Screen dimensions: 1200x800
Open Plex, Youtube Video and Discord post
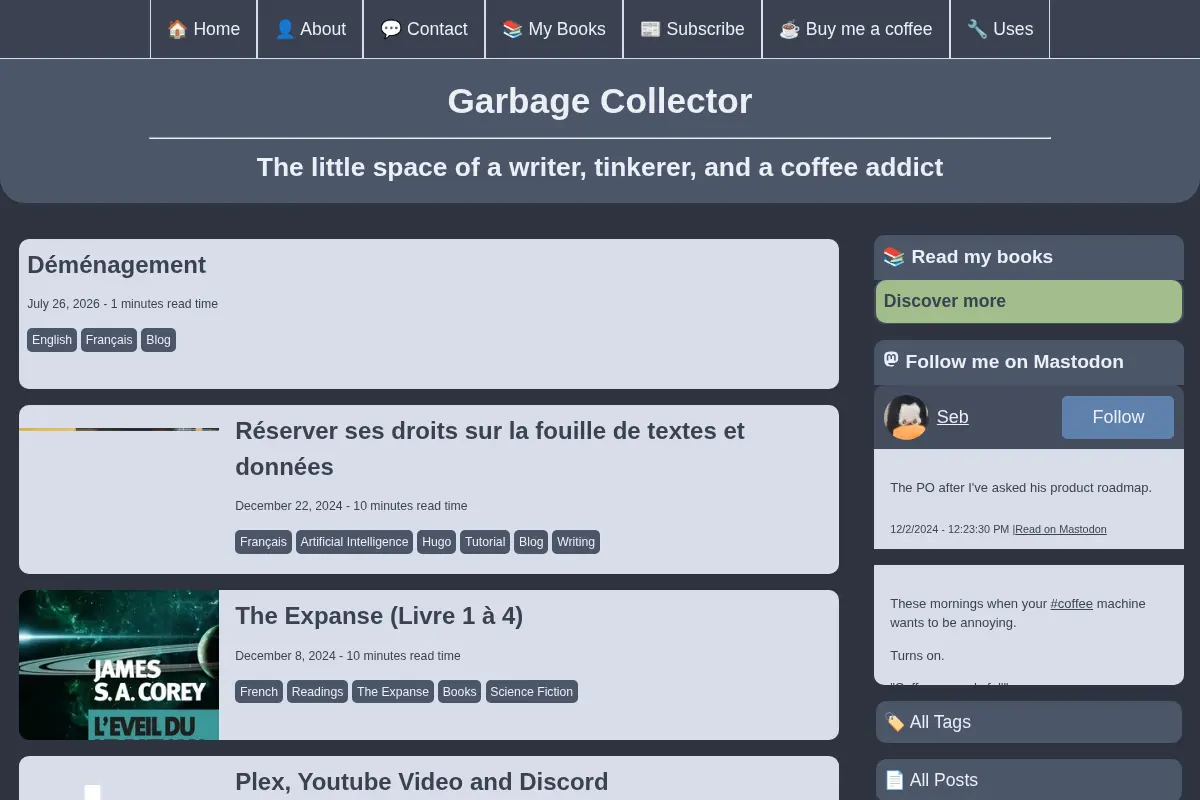point(421,782)
